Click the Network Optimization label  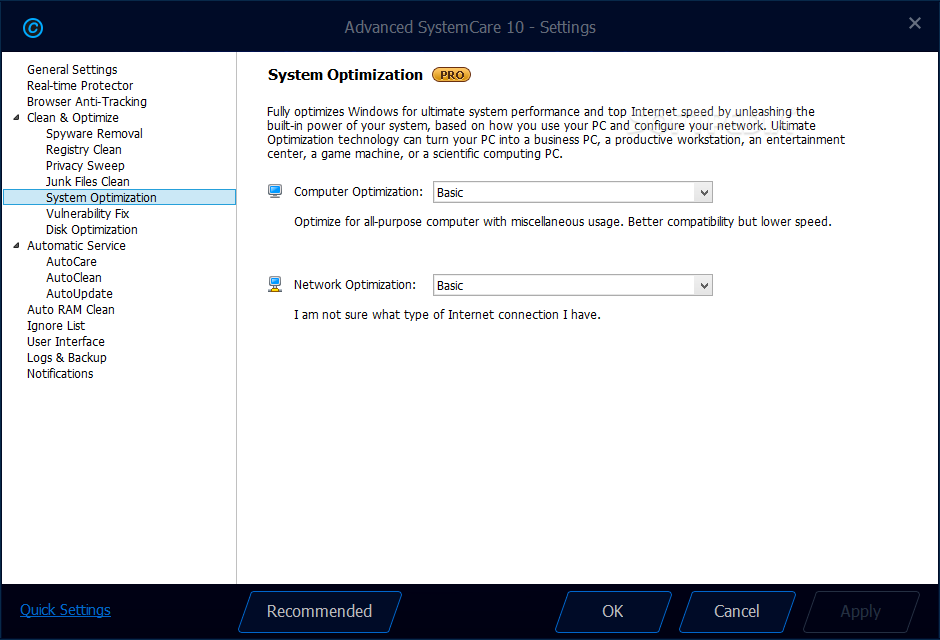(x=355, y=285)
